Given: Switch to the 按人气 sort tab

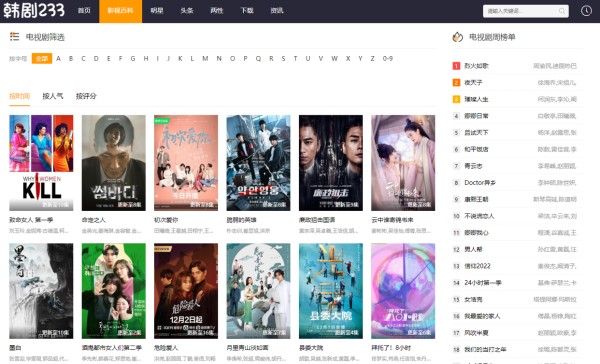Looking at the screenshot, I should pos(53,96).
